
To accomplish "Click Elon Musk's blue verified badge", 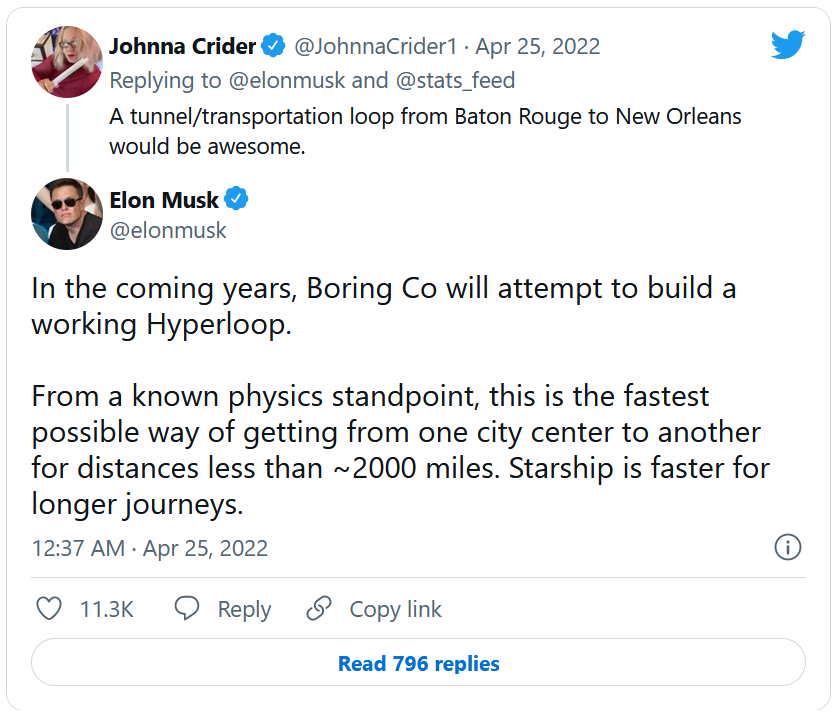I will click(236, 200).
